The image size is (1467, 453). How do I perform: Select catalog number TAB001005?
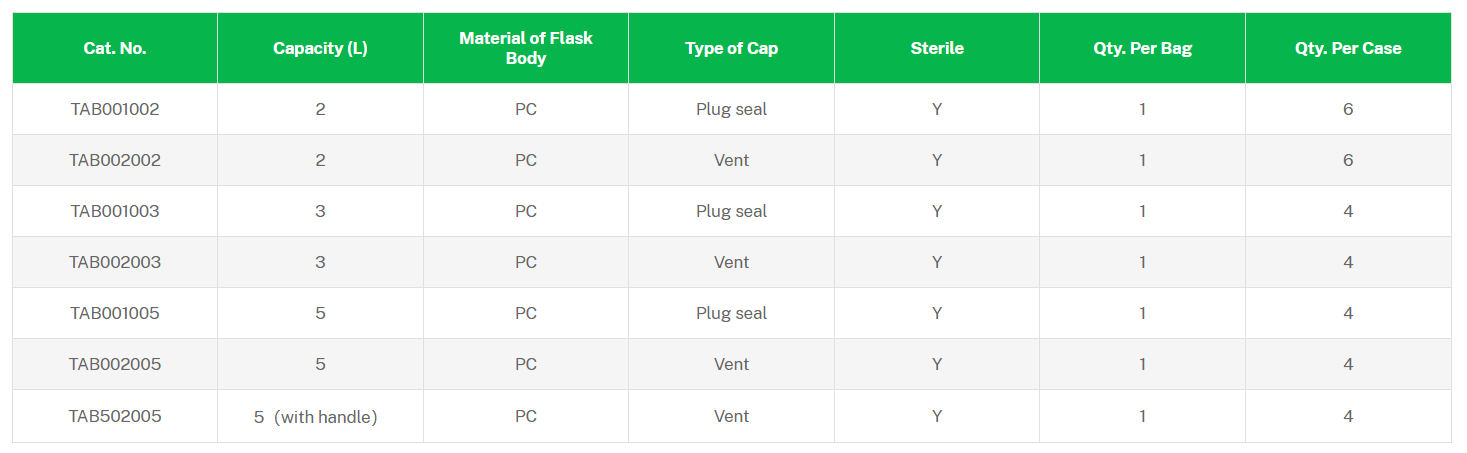115,313
